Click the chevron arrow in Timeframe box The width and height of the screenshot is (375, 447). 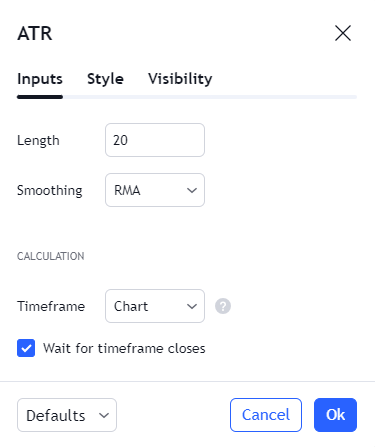(x=192, y=306)
